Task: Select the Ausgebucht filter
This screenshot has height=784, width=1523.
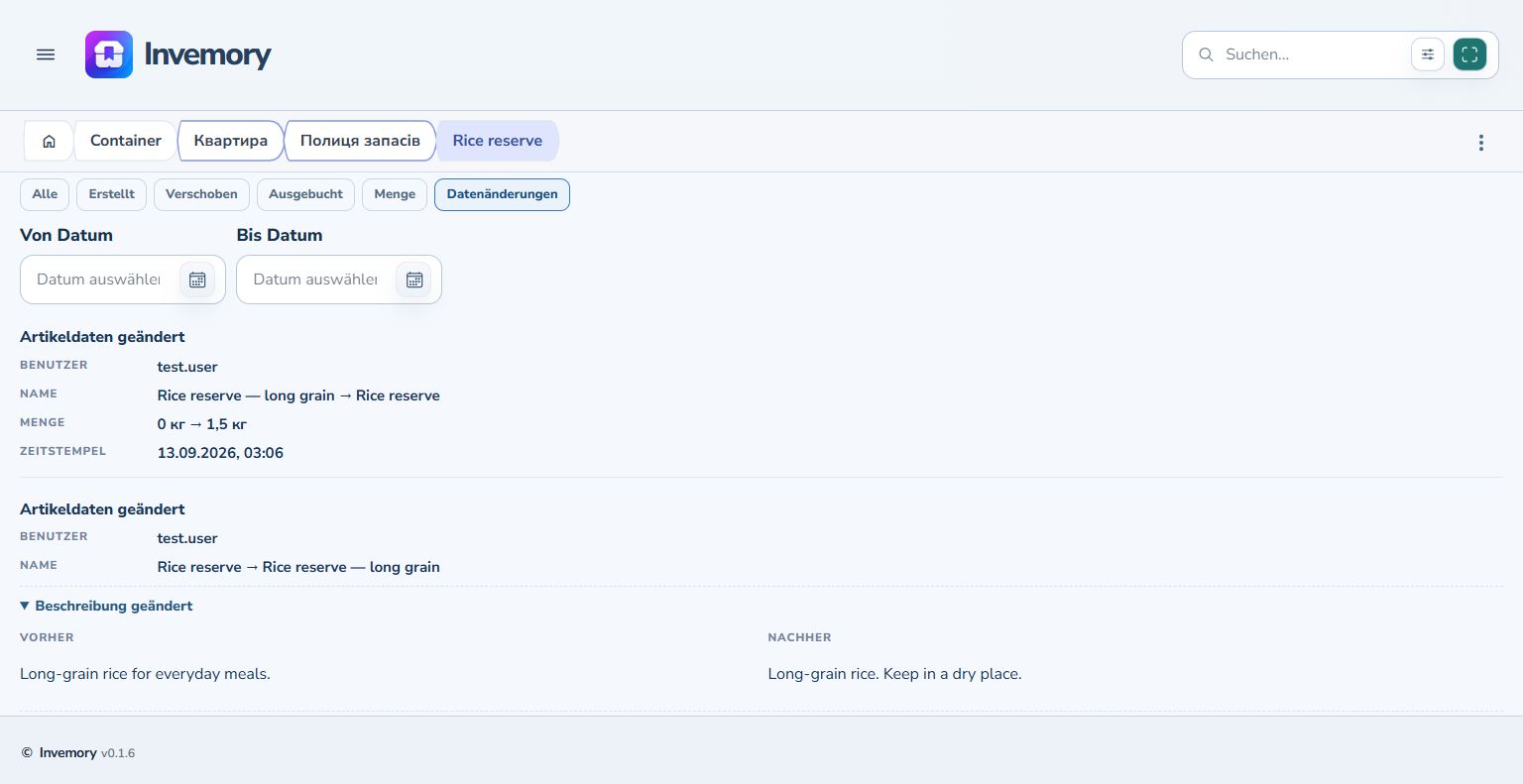Action: pyautogui.click(x=305, y=194)
